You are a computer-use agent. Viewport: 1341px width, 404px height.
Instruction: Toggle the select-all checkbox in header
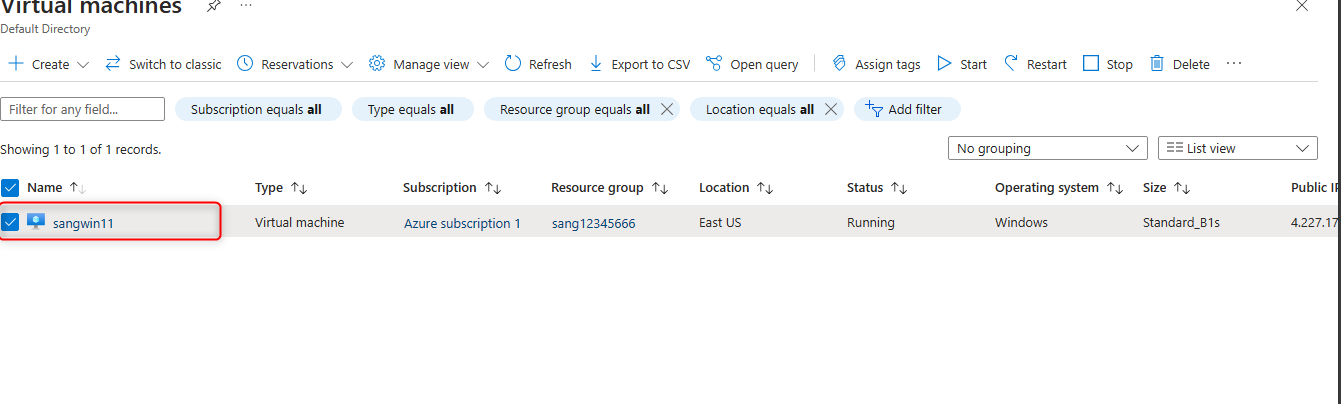pyautogui.click(x=10, y=187)
